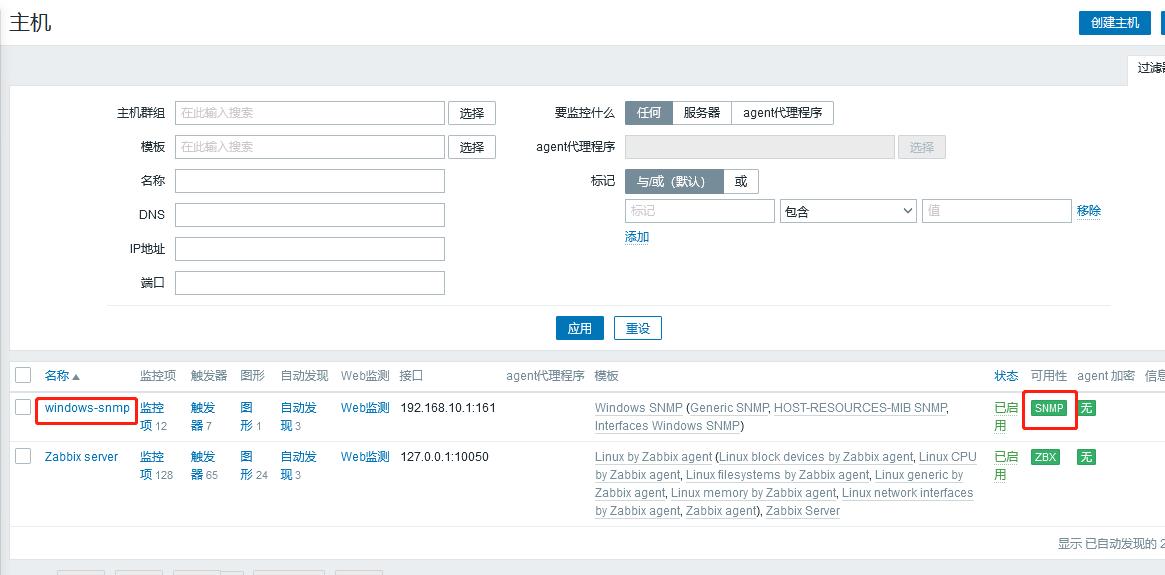Open Web监测 for Zabbix server
Screen dimensions: 1165x575
(365, 457)
